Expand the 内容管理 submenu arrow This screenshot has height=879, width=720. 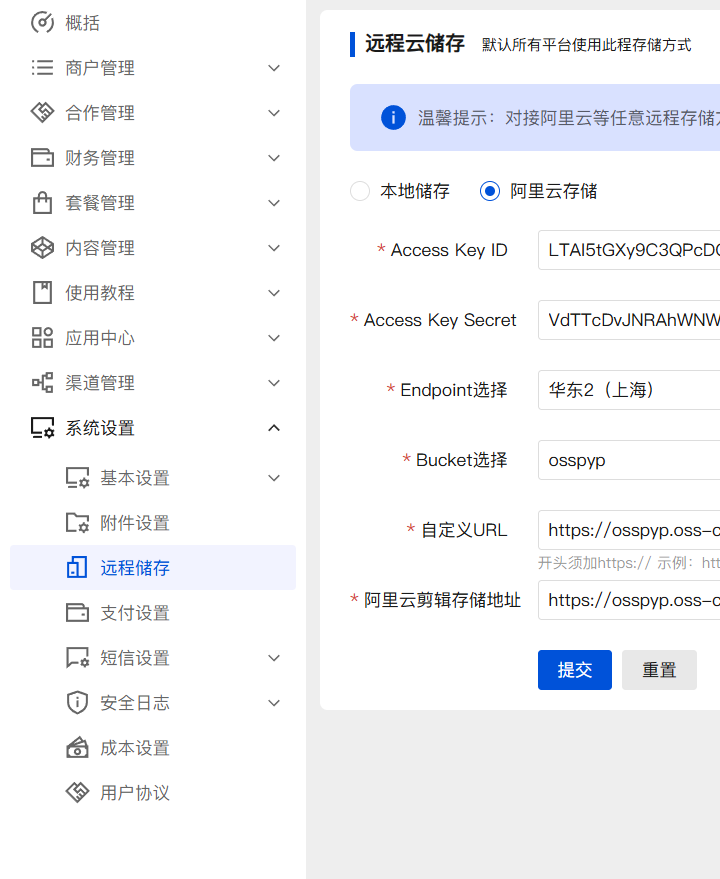pos(274,248)
